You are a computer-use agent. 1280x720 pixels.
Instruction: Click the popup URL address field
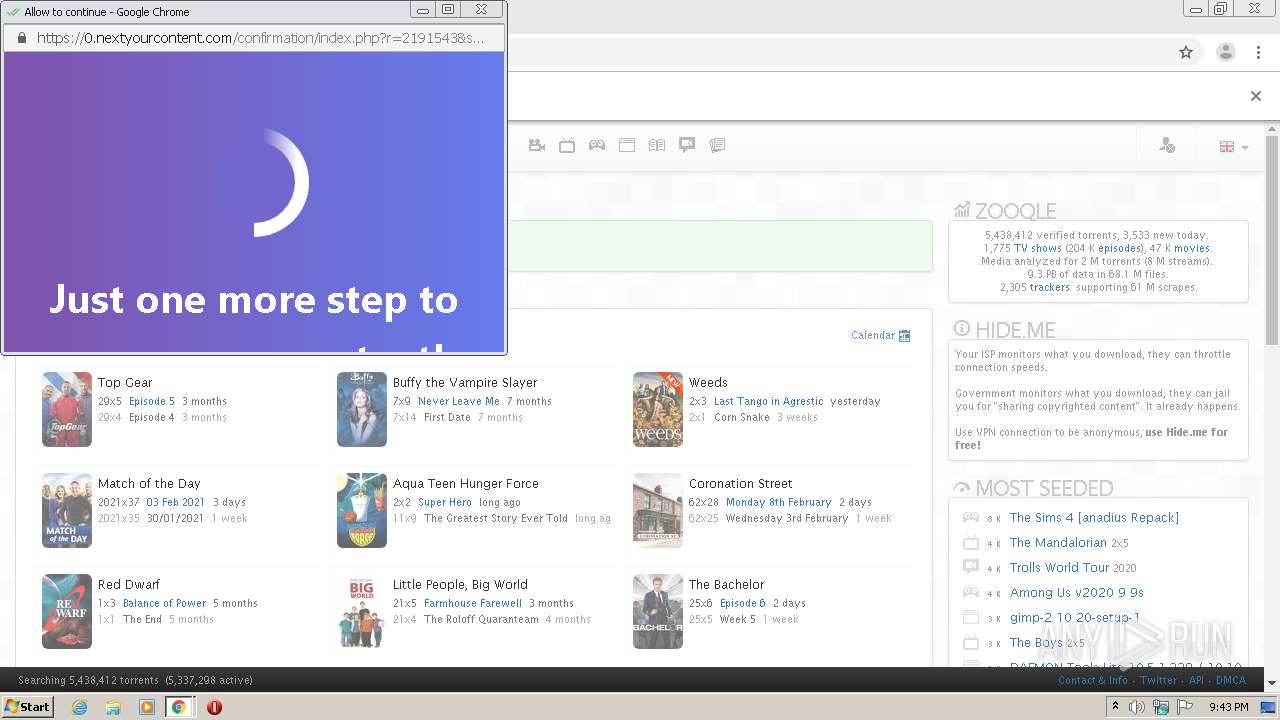pos(260,38)
